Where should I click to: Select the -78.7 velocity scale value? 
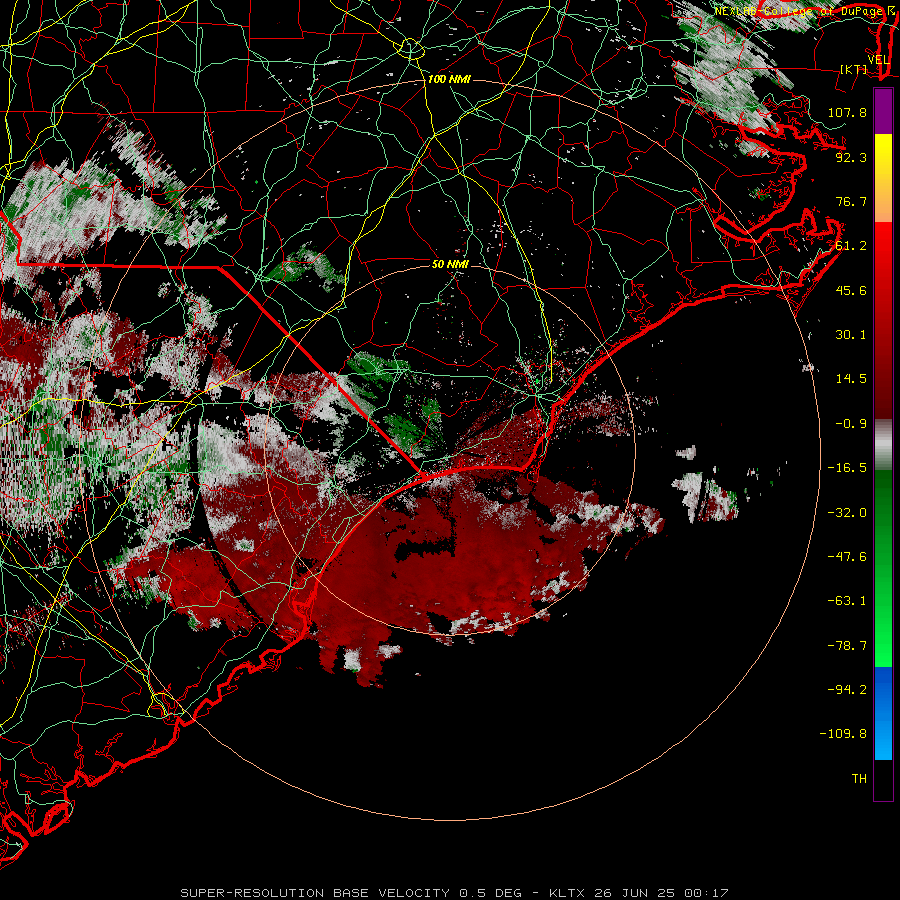(x=847, y=646)
